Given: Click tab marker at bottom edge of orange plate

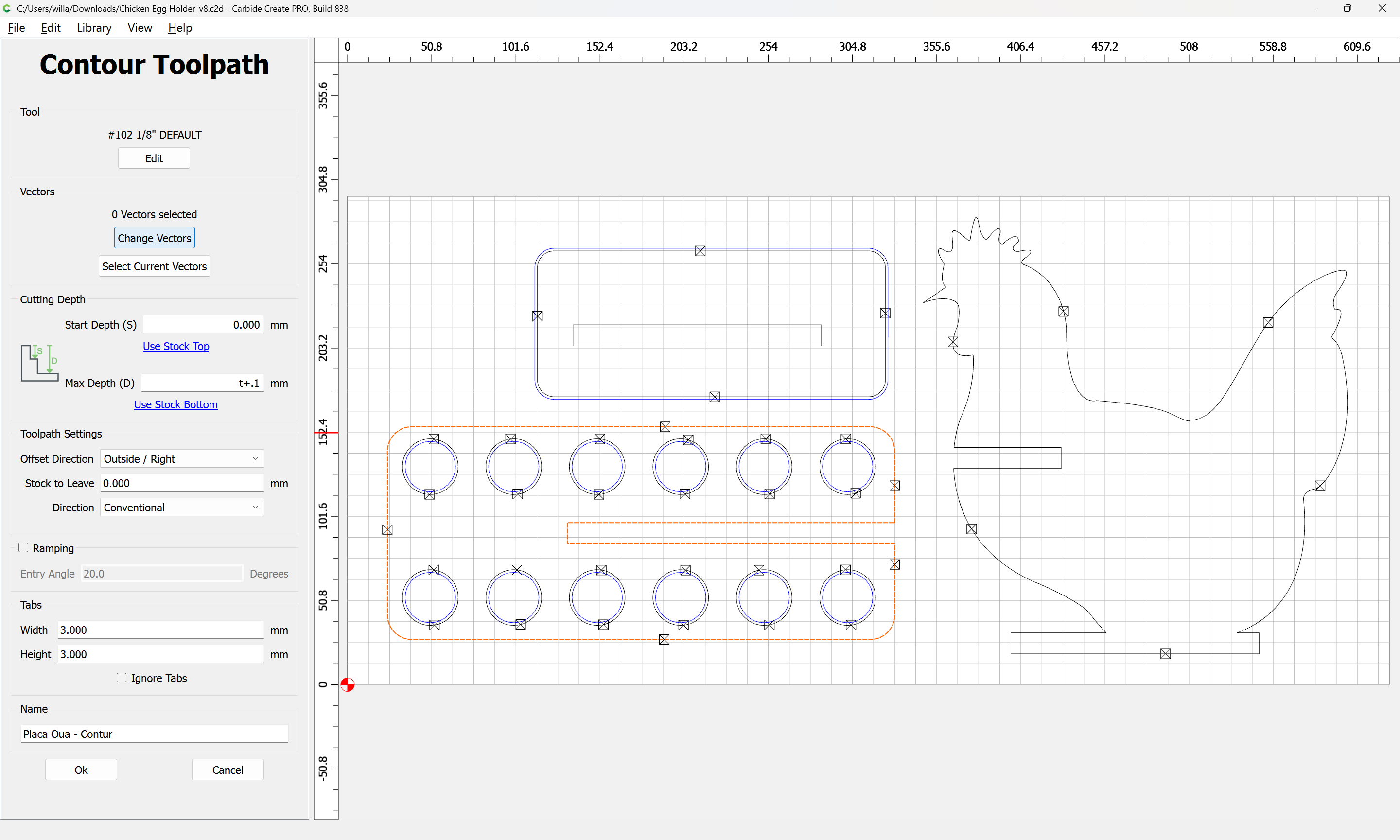Looking at the screenshot, I should pos(665,639).
